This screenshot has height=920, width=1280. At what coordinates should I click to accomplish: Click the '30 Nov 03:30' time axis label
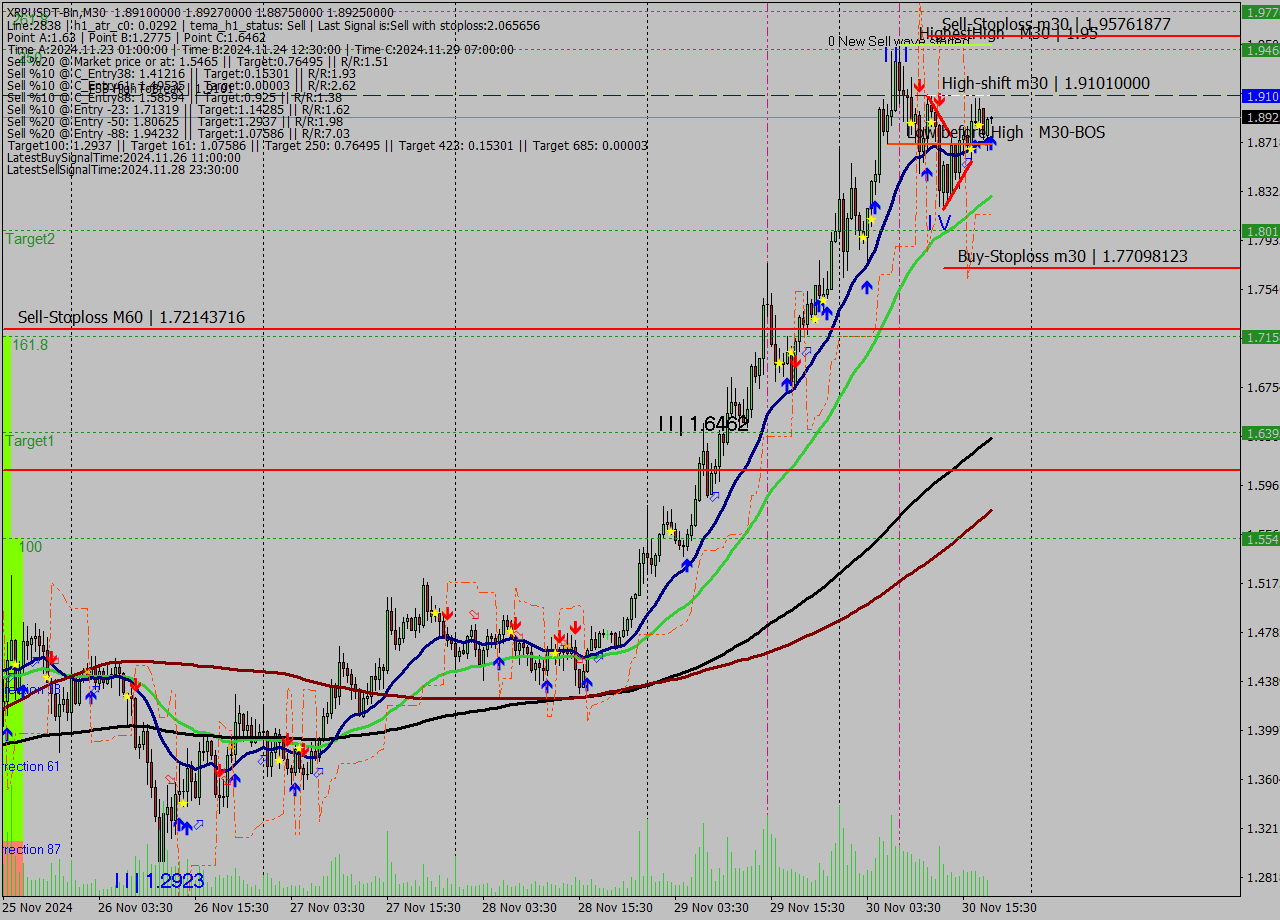click(x=905, y=908)
